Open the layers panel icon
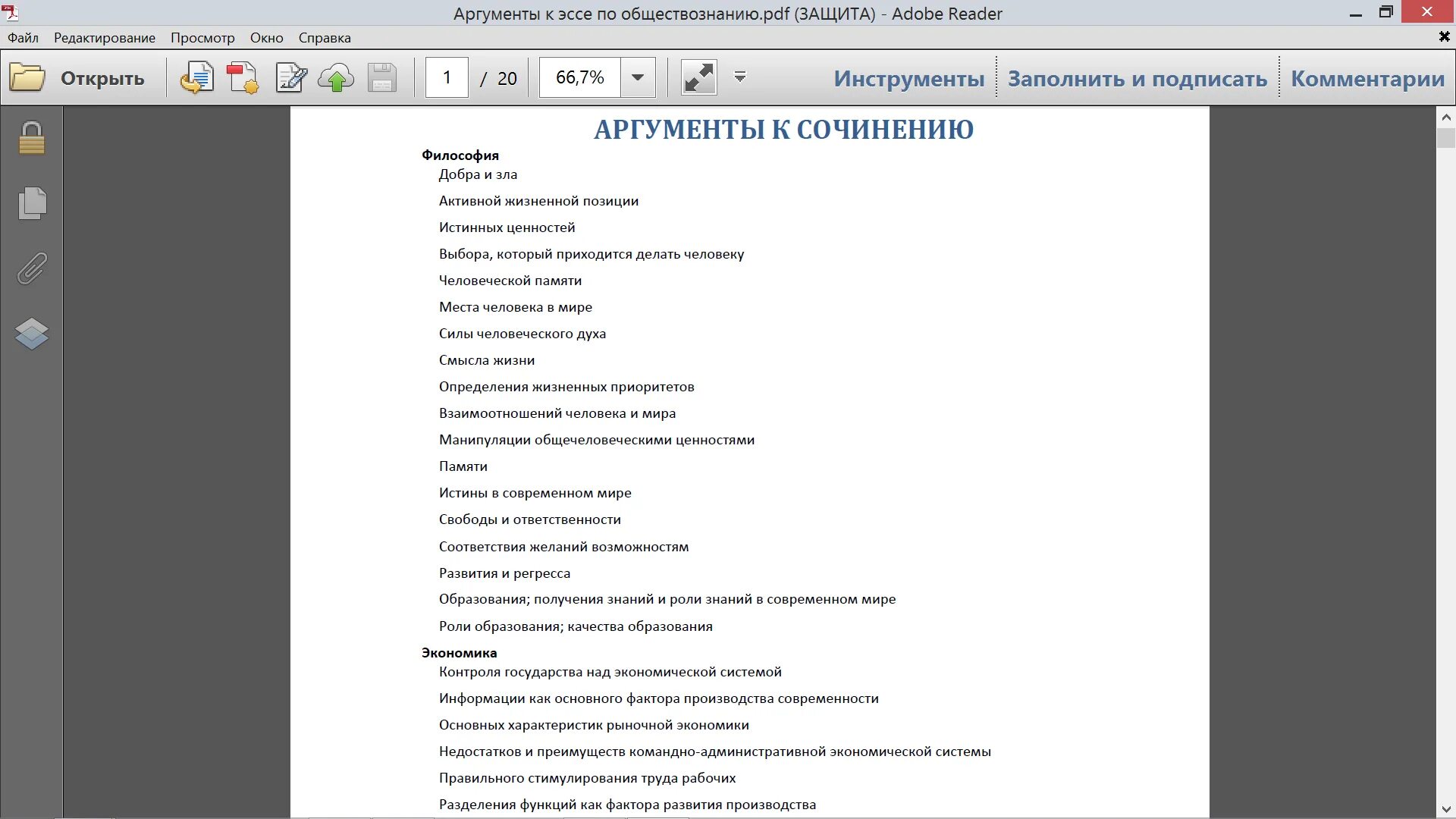This screenshot has height=819, width=1456. tap(31, 334)
